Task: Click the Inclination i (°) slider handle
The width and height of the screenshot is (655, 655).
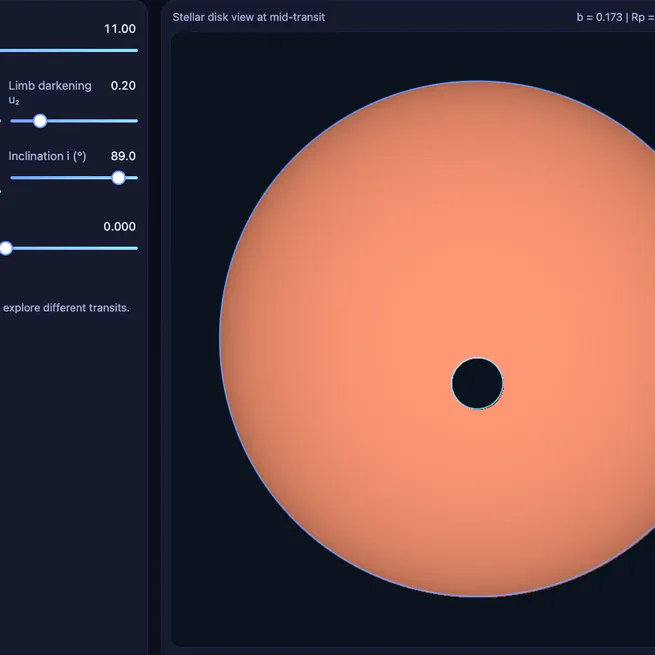Action: (x=119, y=178)
